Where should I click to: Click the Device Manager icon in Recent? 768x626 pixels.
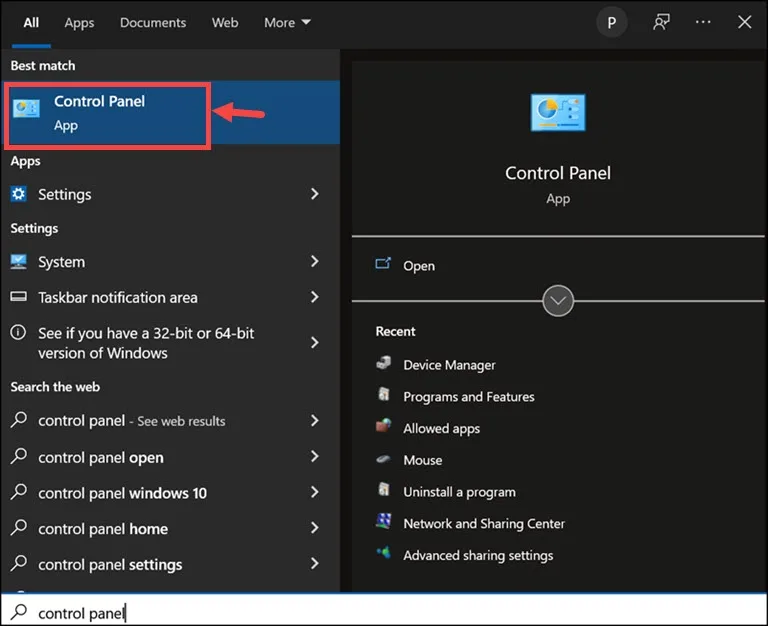point(384,363)
